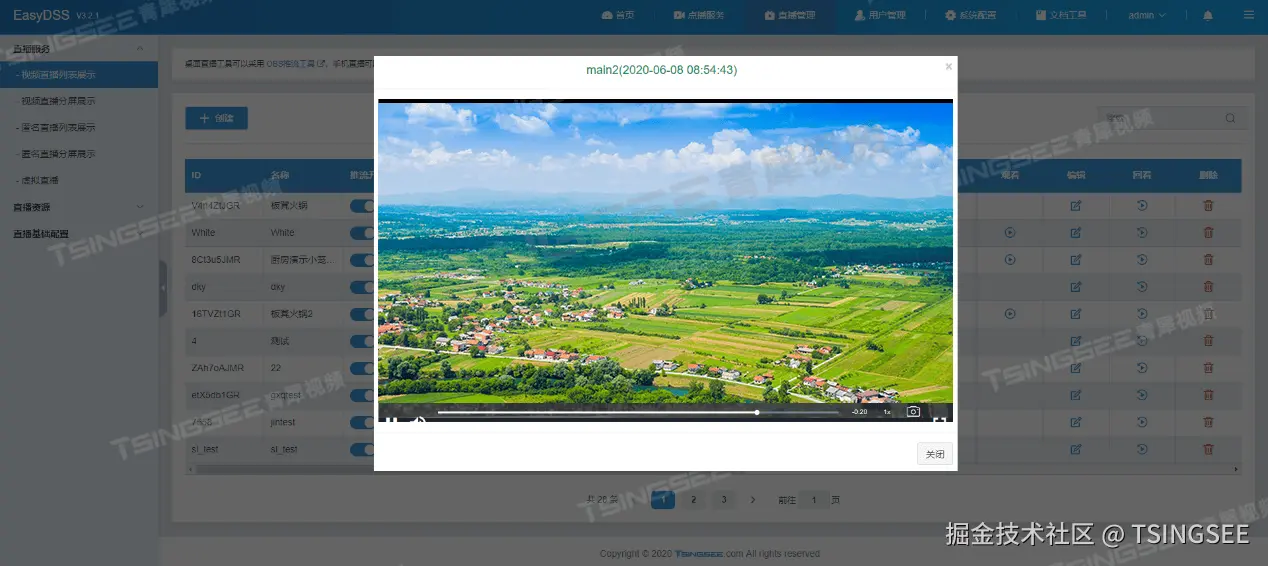Click the edit icon in the White row
1268x566 pixels.
[1076, 232]
